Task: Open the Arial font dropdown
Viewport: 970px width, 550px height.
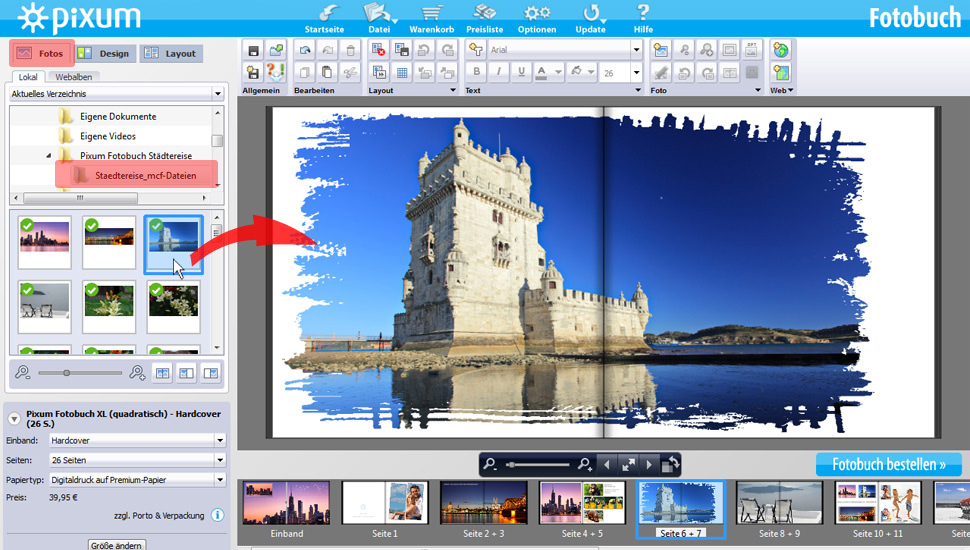Action: click(x=635, y=49)
